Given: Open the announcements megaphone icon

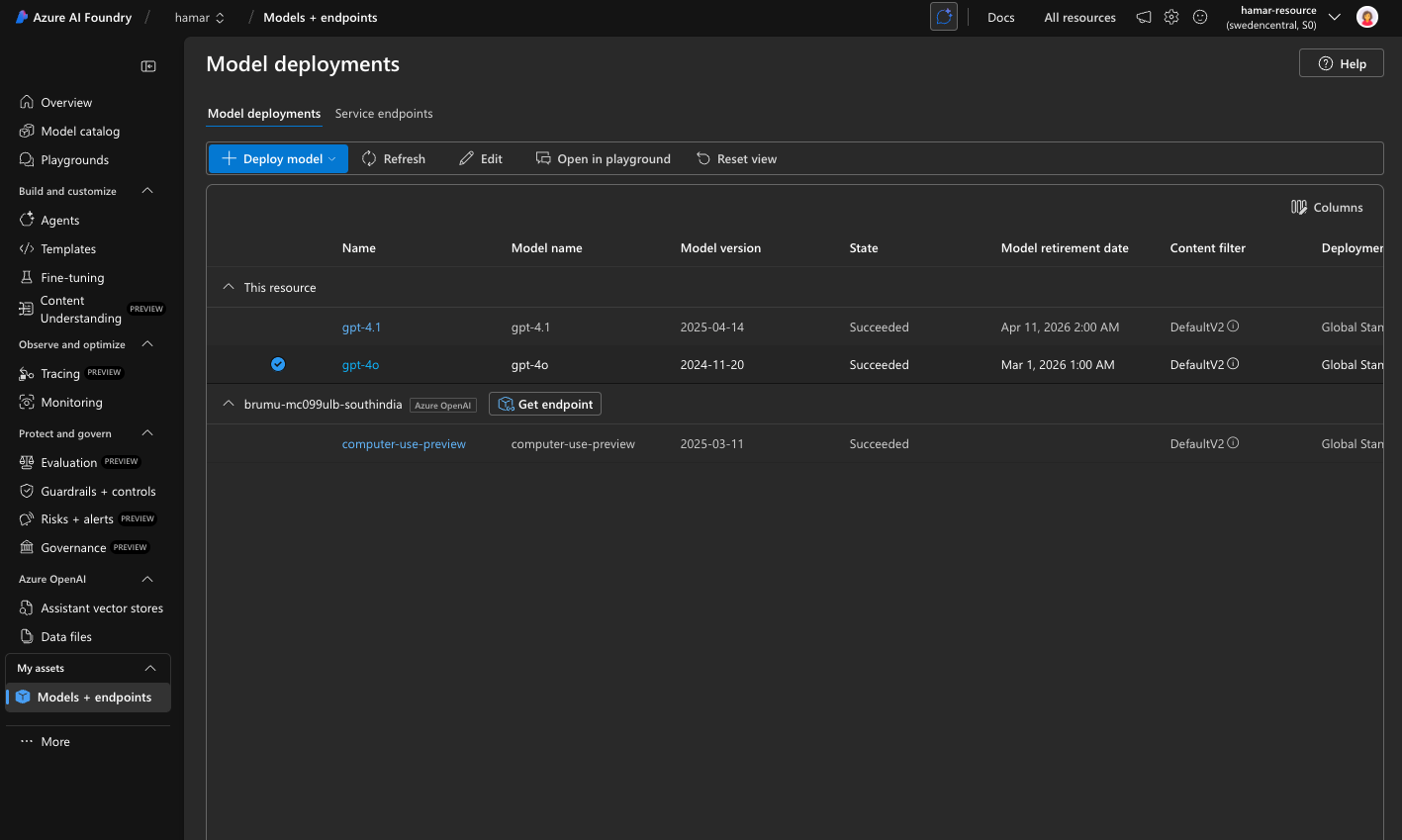Looking at the screenshot, I should click(x=1144, y=17).
